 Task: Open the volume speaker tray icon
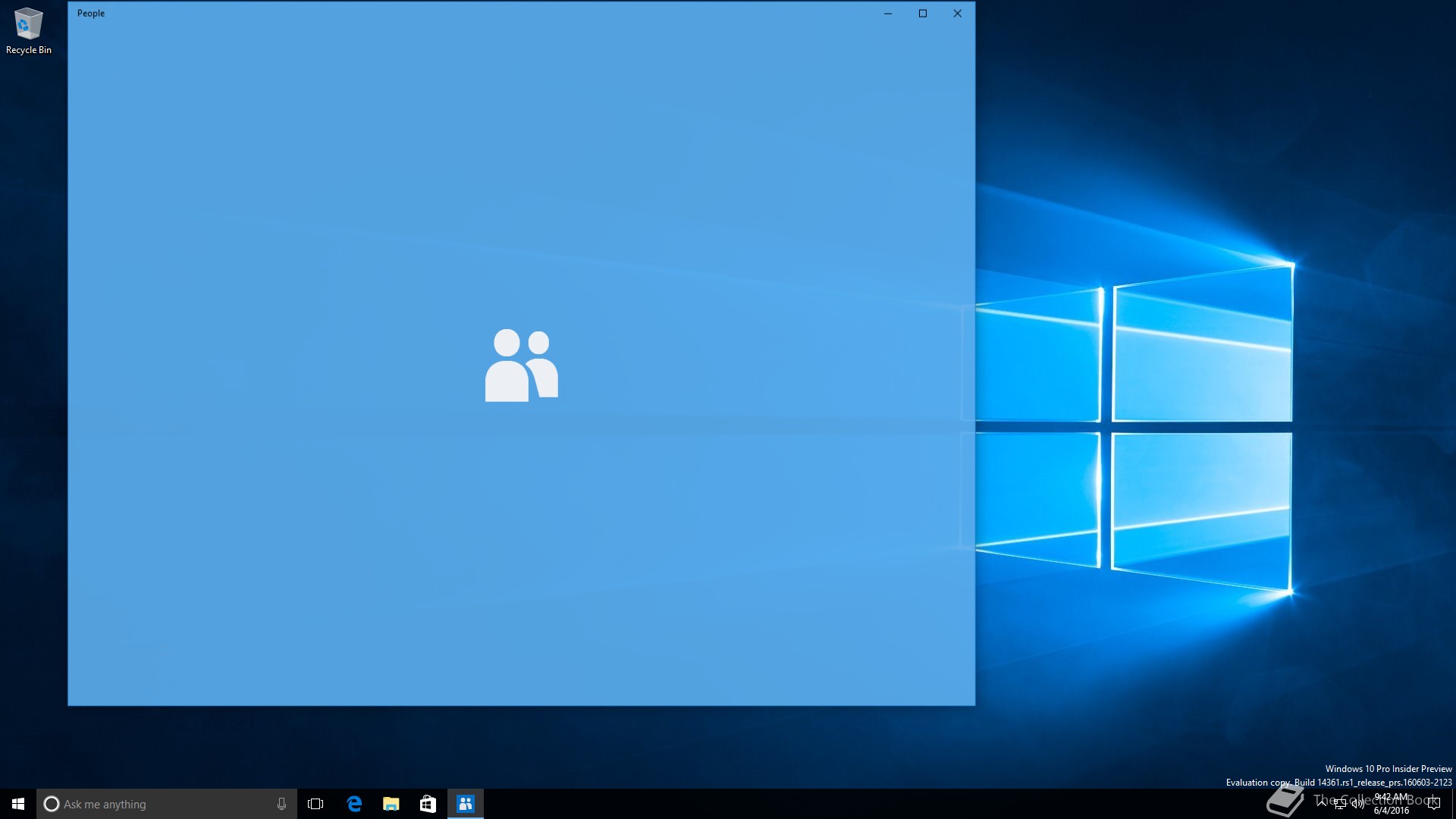point(1358,804)
